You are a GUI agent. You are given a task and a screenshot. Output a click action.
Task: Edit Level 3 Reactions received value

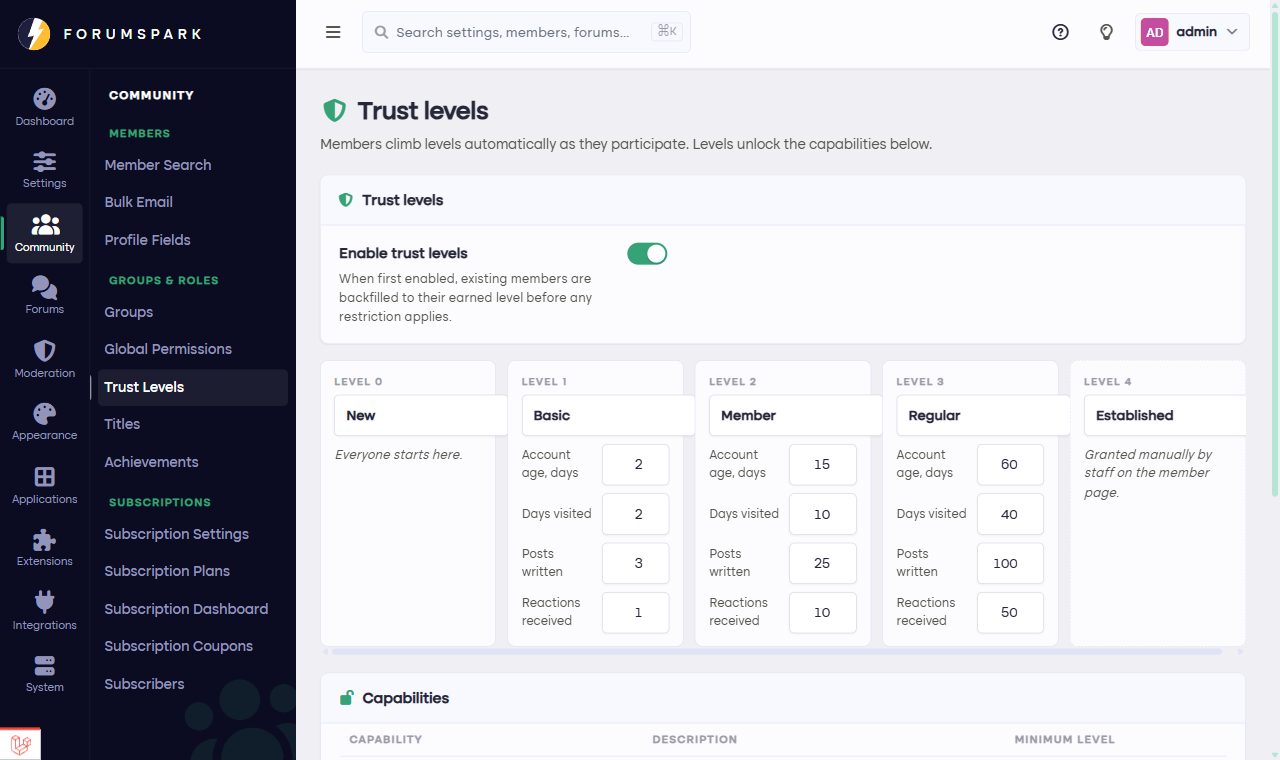pos(1010,612)
